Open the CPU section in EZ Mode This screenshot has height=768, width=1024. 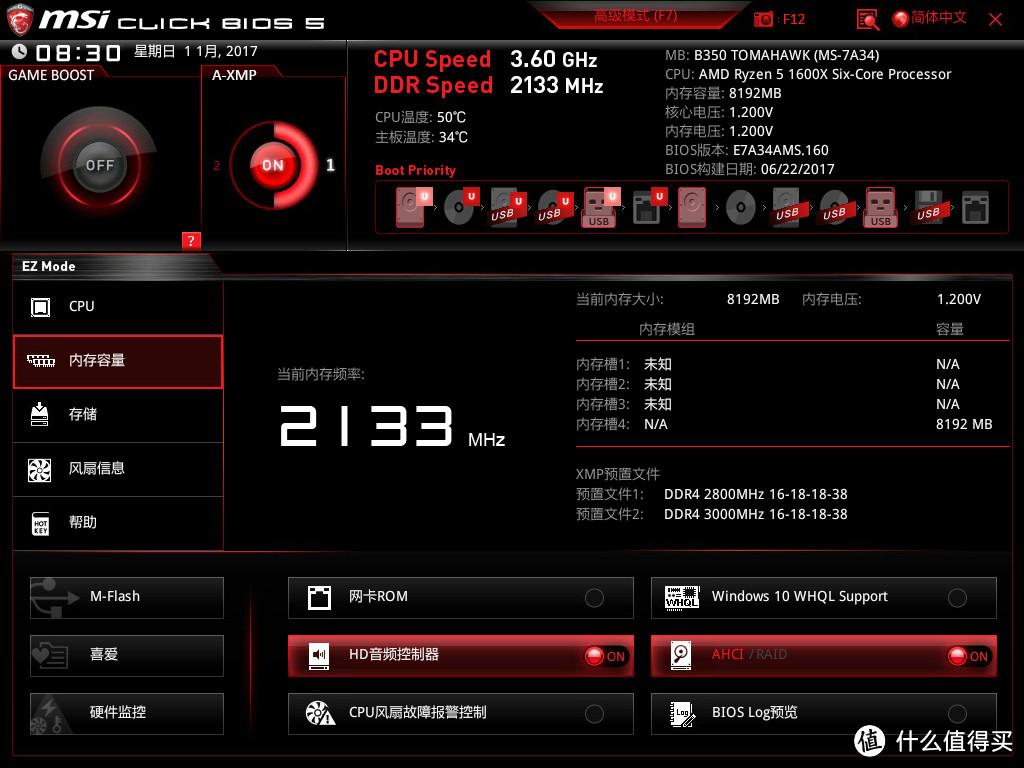(x=118, y=306)
